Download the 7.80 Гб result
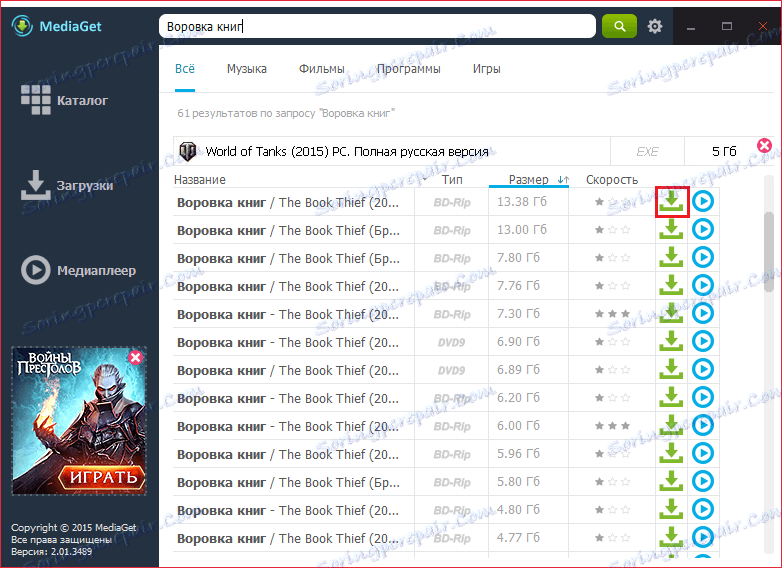 (x=671, y=257)
